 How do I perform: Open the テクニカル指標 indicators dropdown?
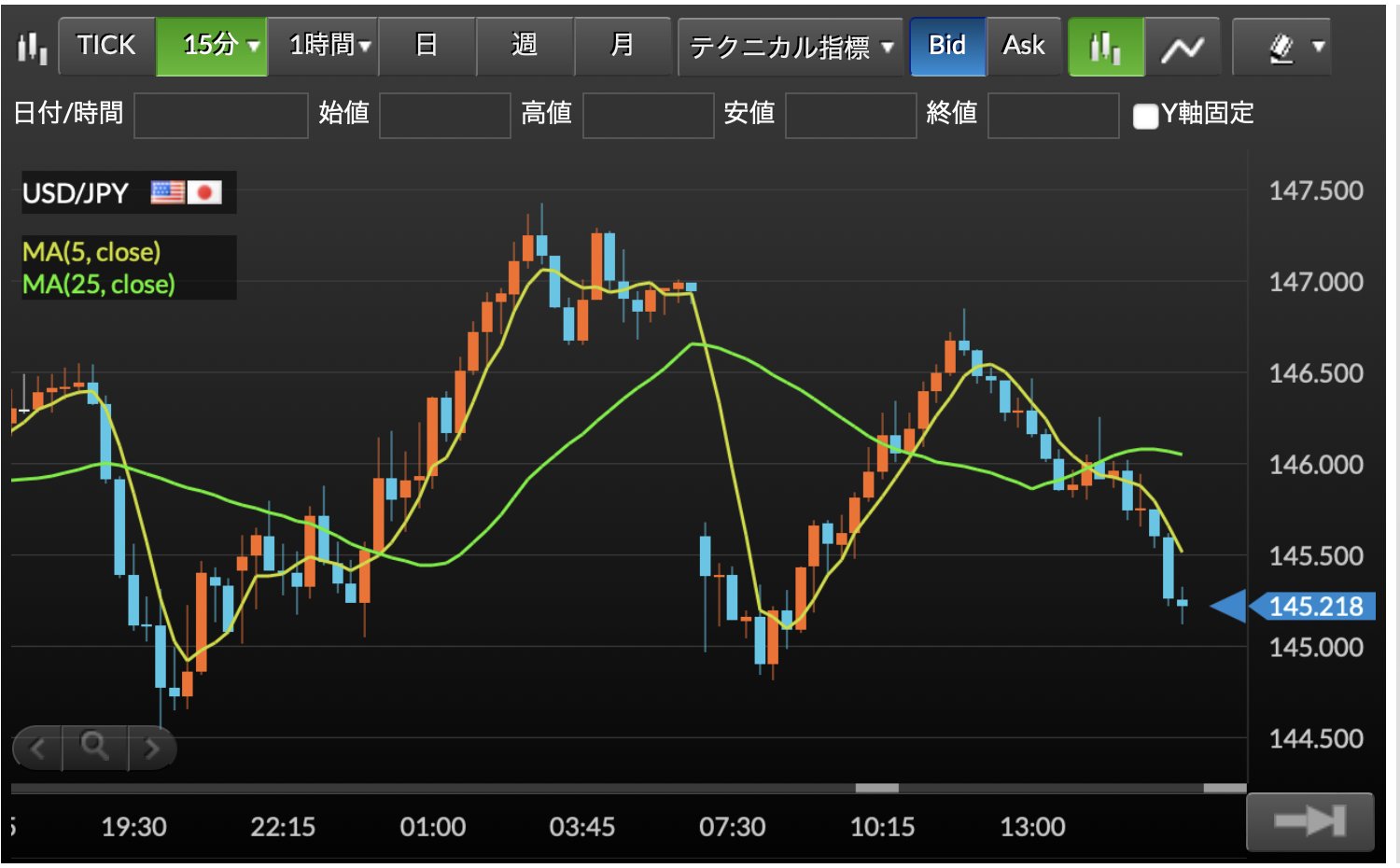point(791,46)
